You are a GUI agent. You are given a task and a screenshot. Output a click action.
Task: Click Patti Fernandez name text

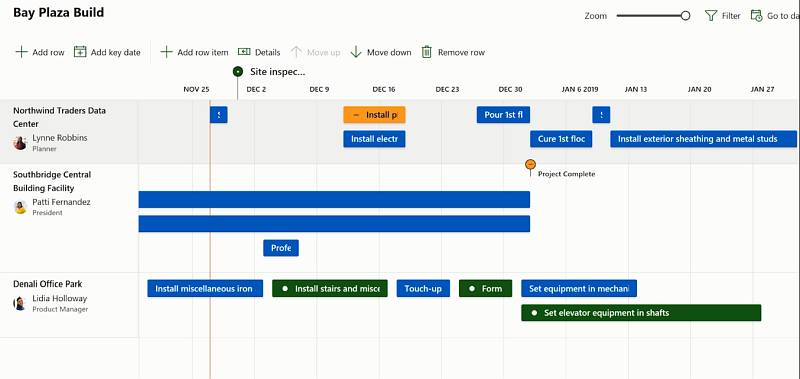[61, 202]
